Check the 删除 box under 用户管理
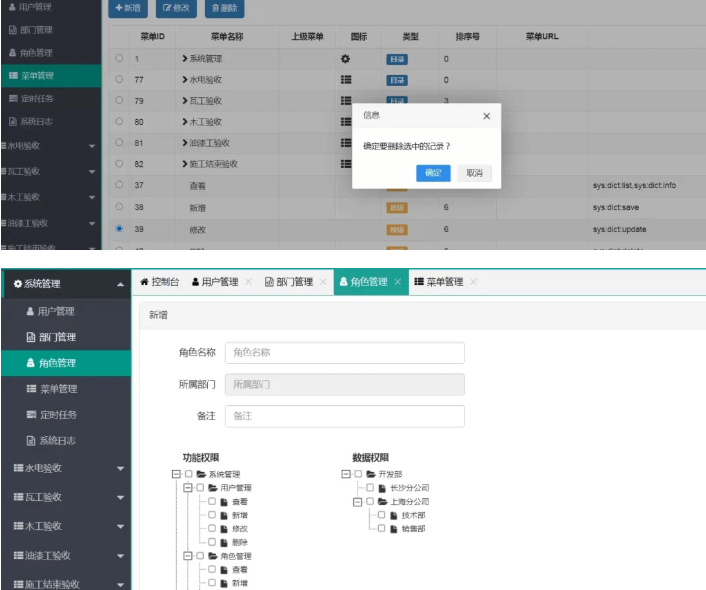 212,542
